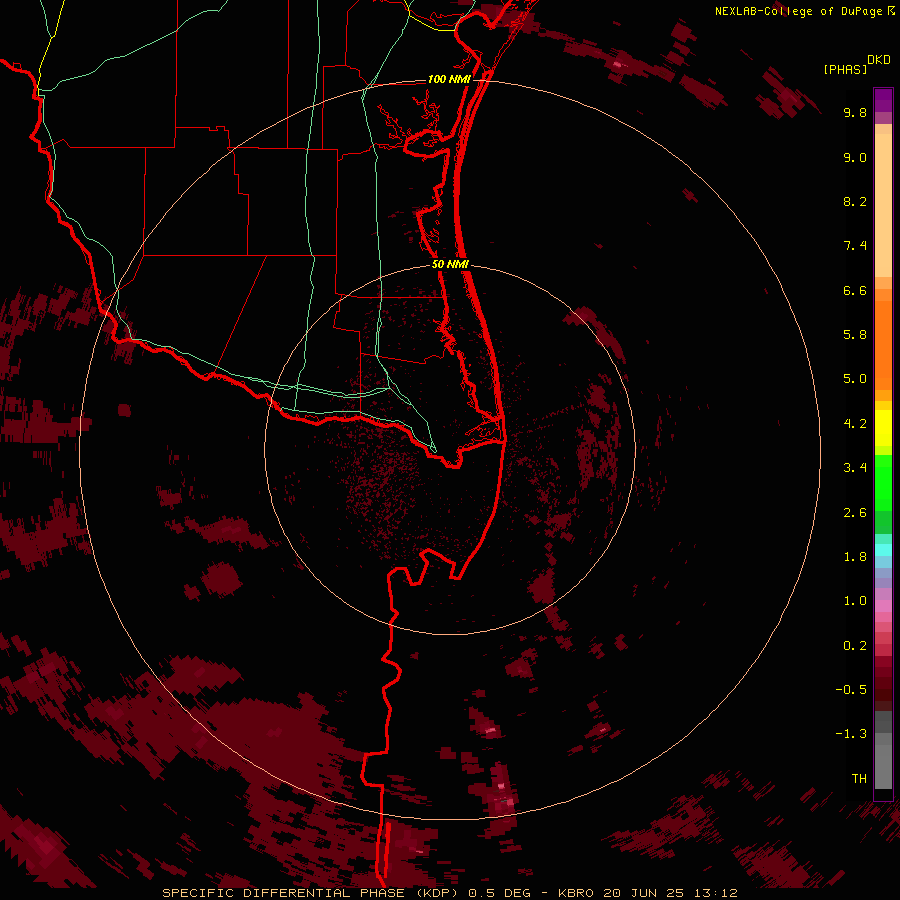Screen dimensions: 900x900
Task: Pick the bright green segment of the color bar
Action: point(883,483)
